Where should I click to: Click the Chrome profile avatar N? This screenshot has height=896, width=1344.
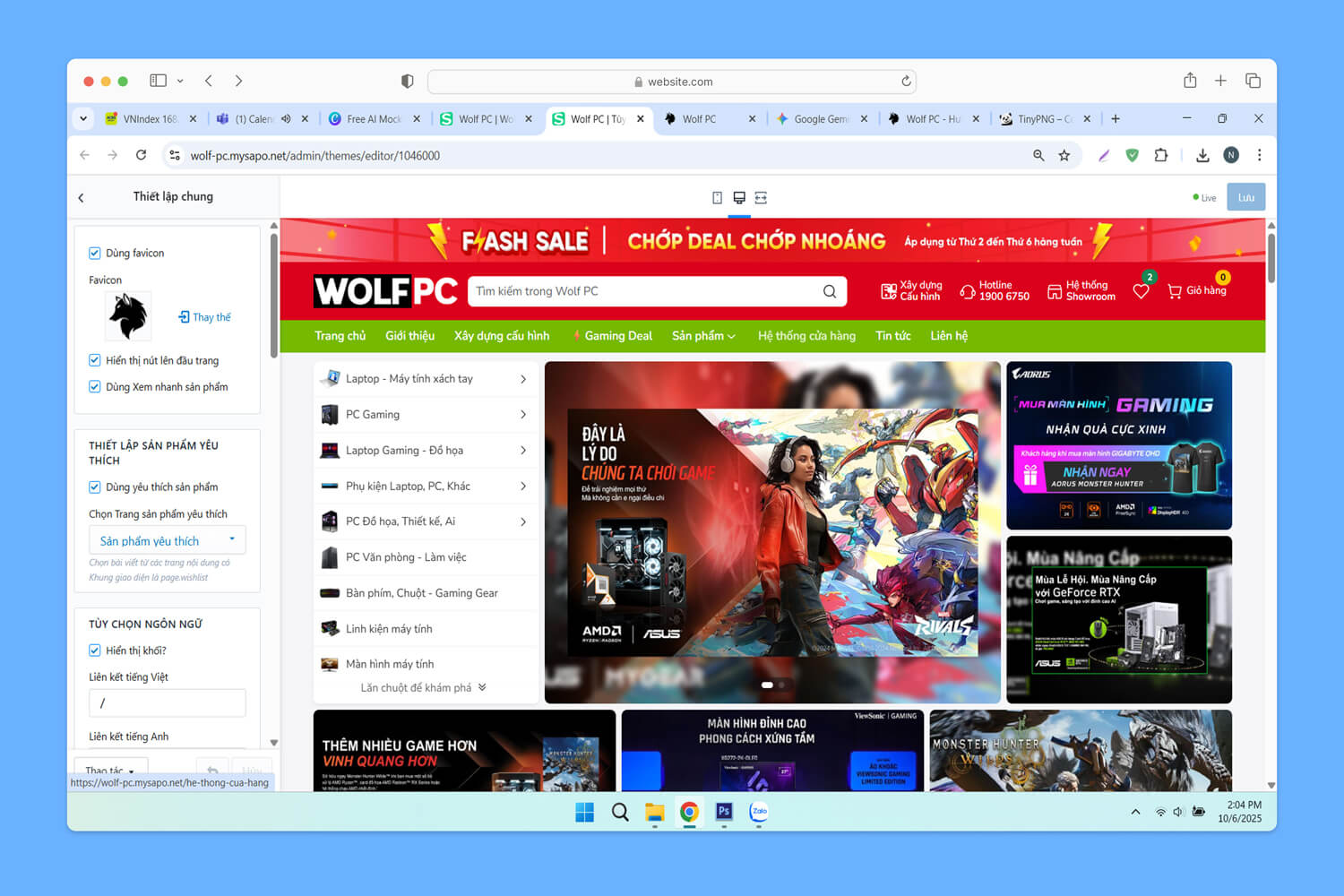point(1231,155)
